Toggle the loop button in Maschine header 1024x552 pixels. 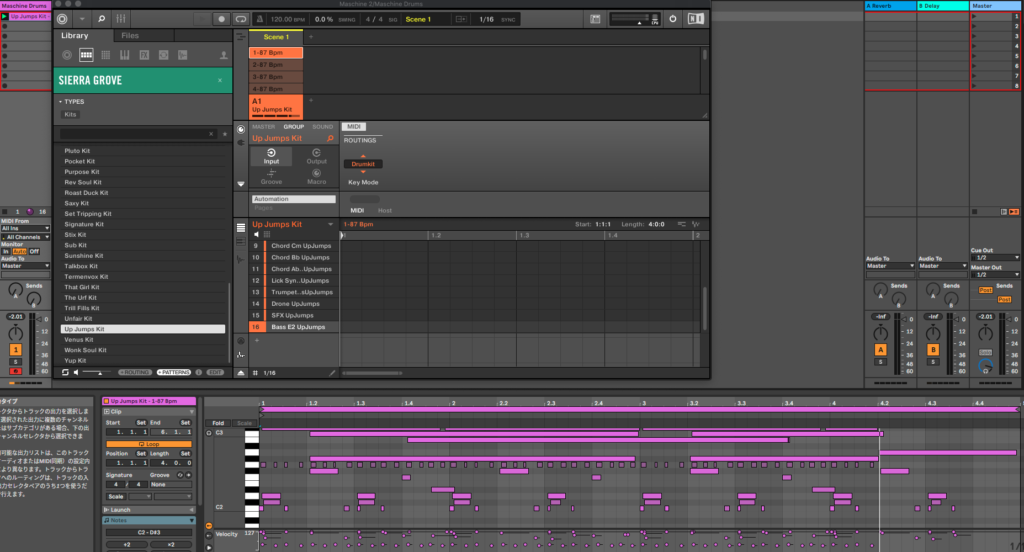[x=240, y=19]
